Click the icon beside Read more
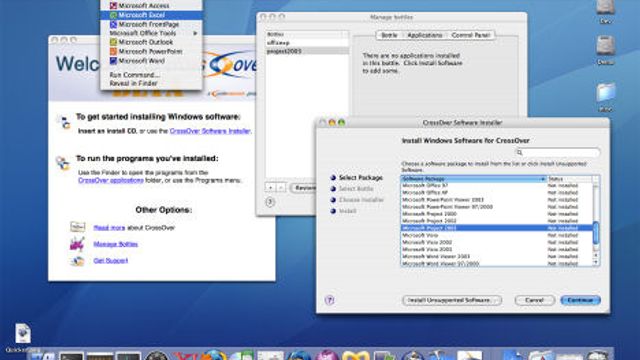The height and width of the screenshot is (360, 640). tap(77, 227)
